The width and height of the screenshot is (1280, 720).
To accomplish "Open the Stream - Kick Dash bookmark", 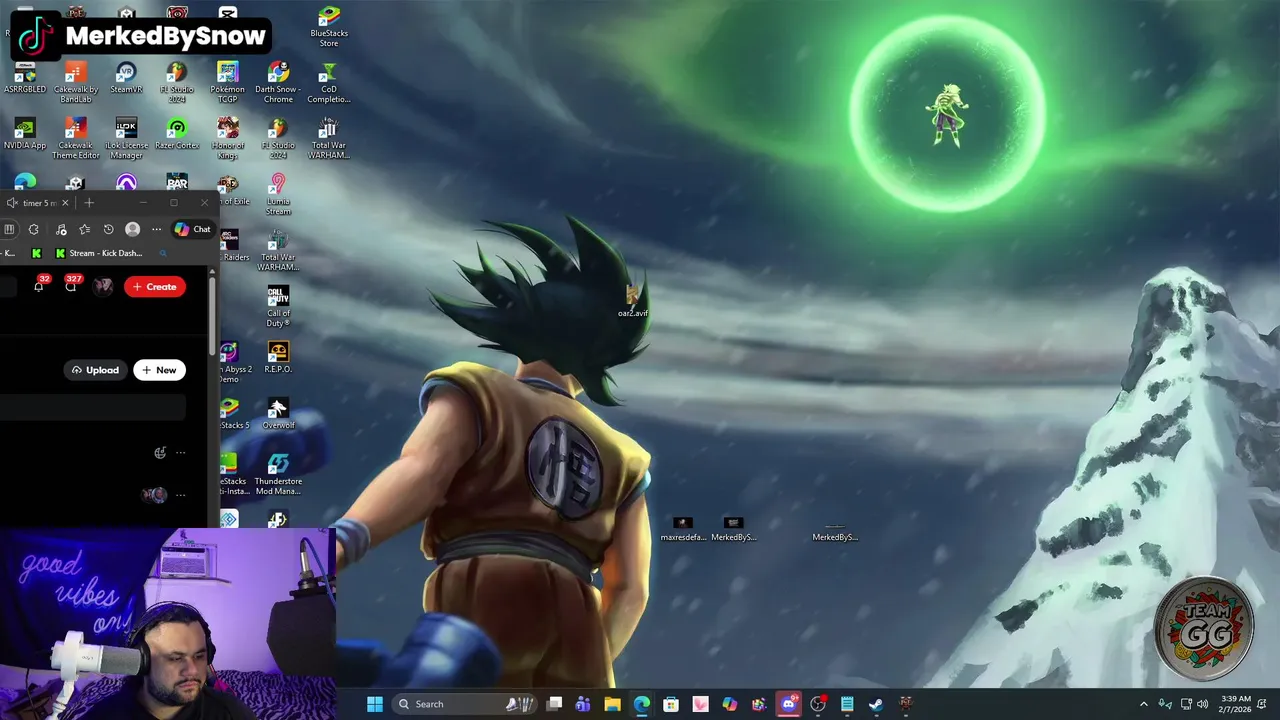I will (99, 253).
